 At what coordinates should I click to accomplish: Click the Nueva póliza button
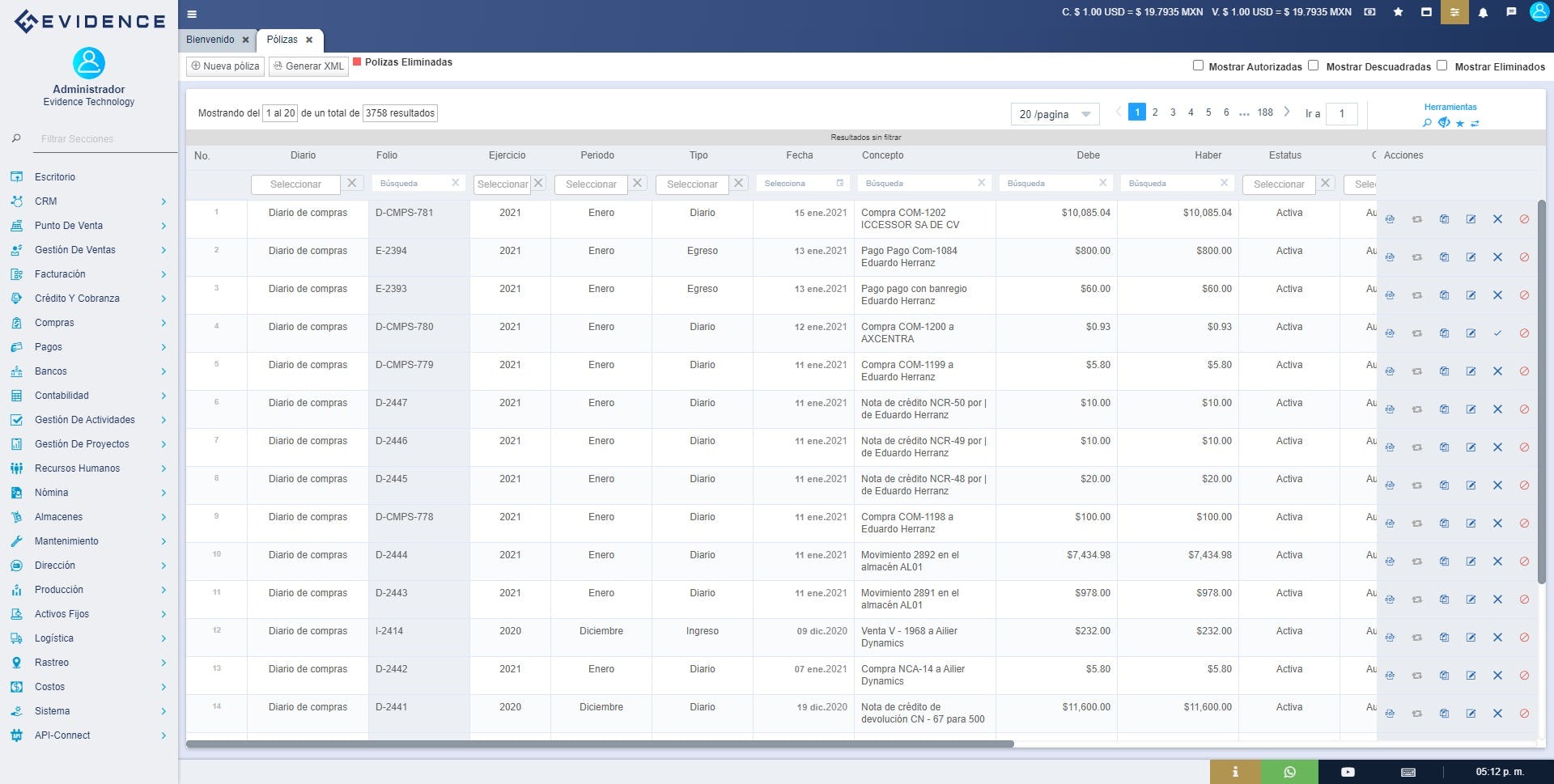click(225, 66)
